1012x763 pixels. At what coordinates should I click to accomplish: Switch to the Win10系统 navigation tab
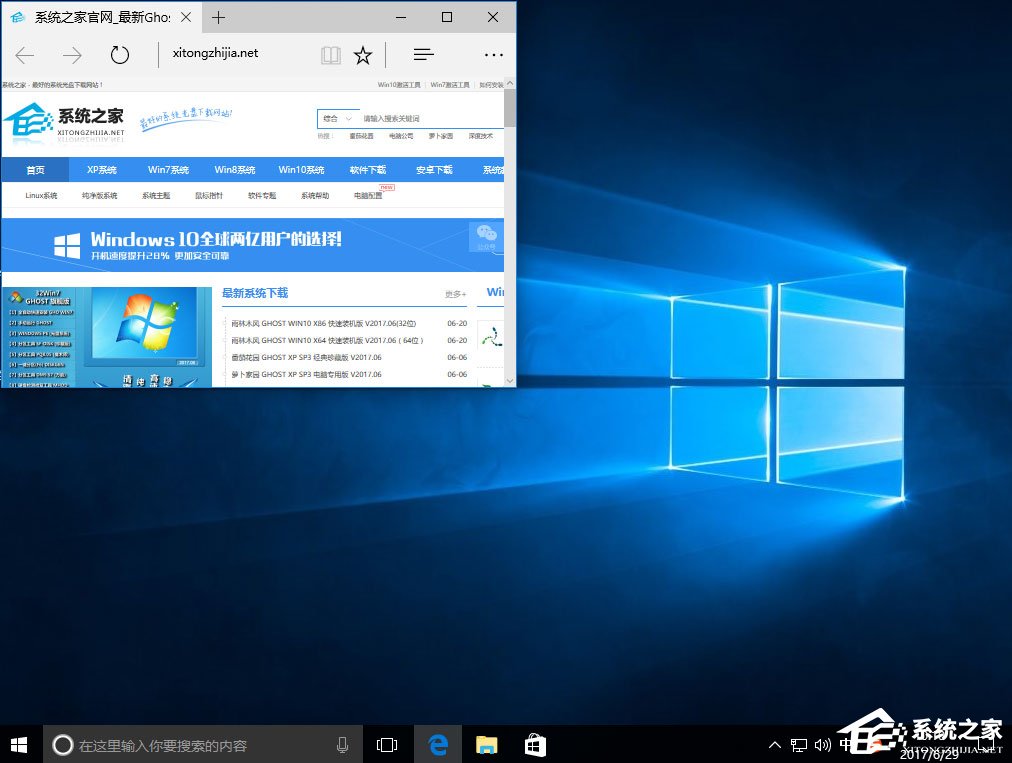coord(301,170)
